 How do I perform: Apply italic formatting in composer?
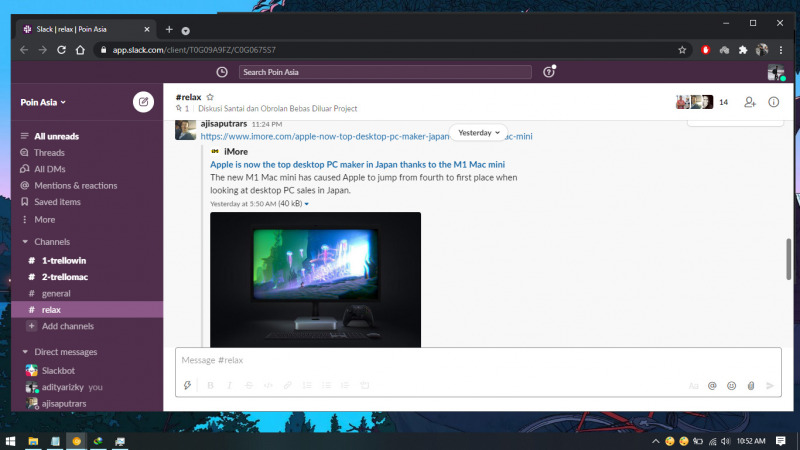click(230, 385)
